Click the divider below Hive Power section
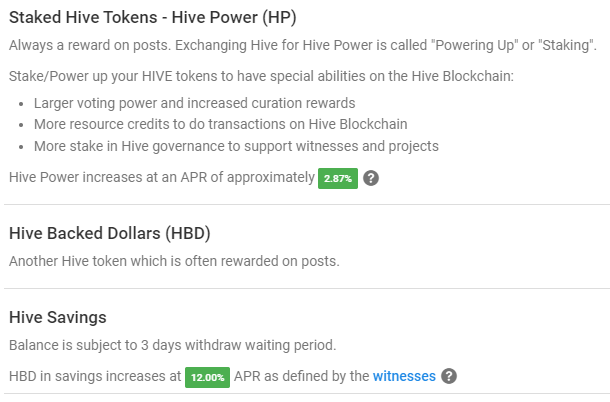610x402 pixels. [307, 204]
